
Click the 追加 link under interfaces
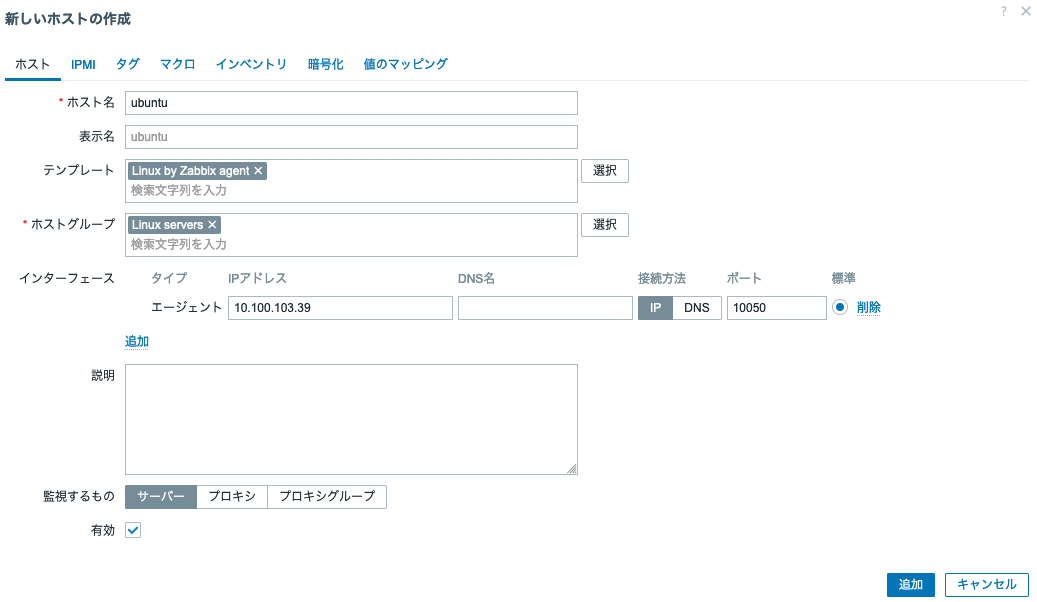click(x=137, y=342)
